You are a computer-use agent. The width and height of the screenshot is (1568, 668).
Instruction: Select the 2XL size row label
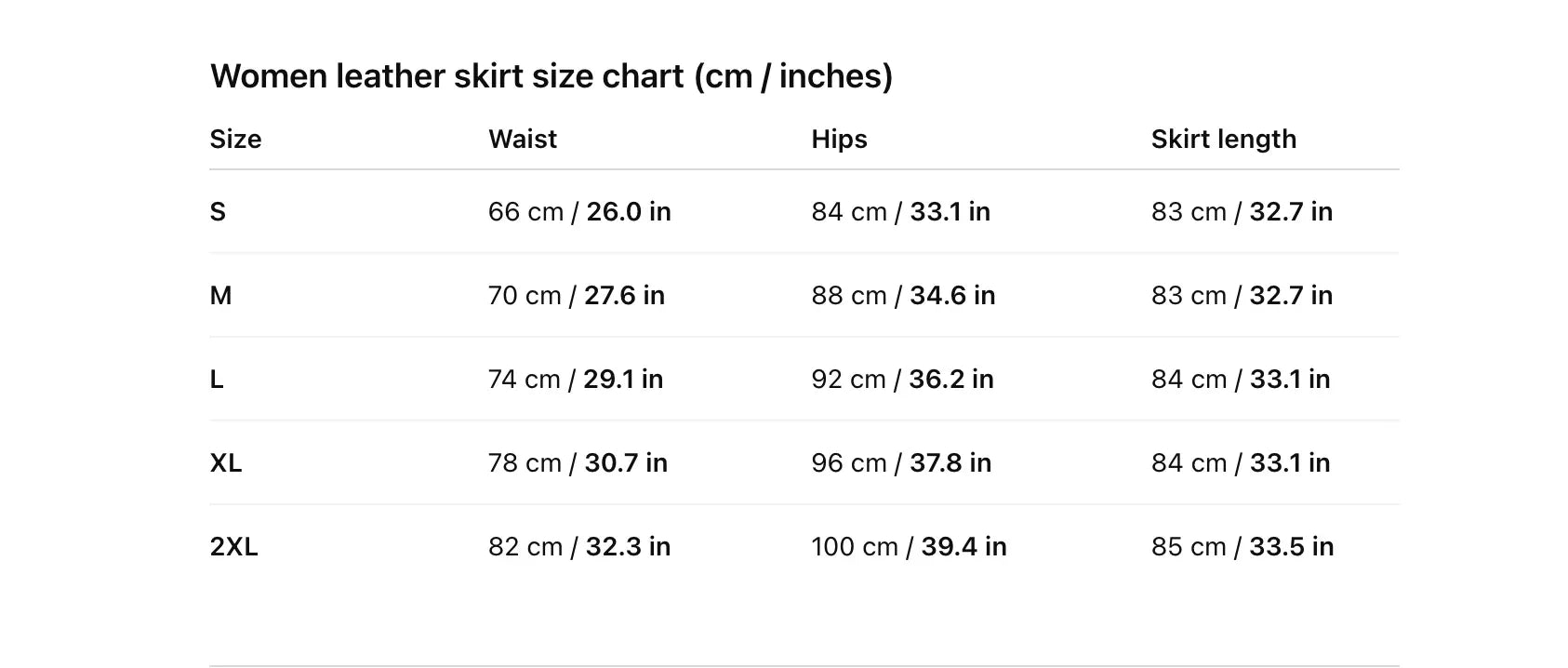point(233,547)
